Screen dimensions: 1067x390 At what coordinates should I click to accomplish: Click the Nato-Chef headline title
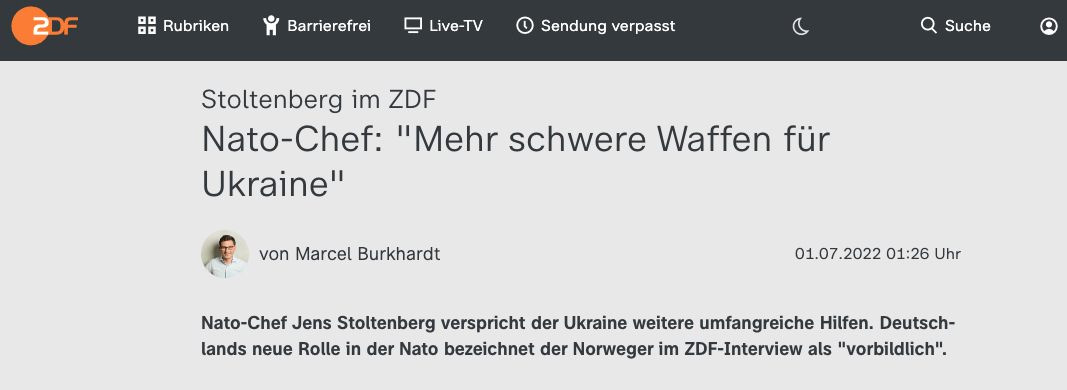click(516, 162)
